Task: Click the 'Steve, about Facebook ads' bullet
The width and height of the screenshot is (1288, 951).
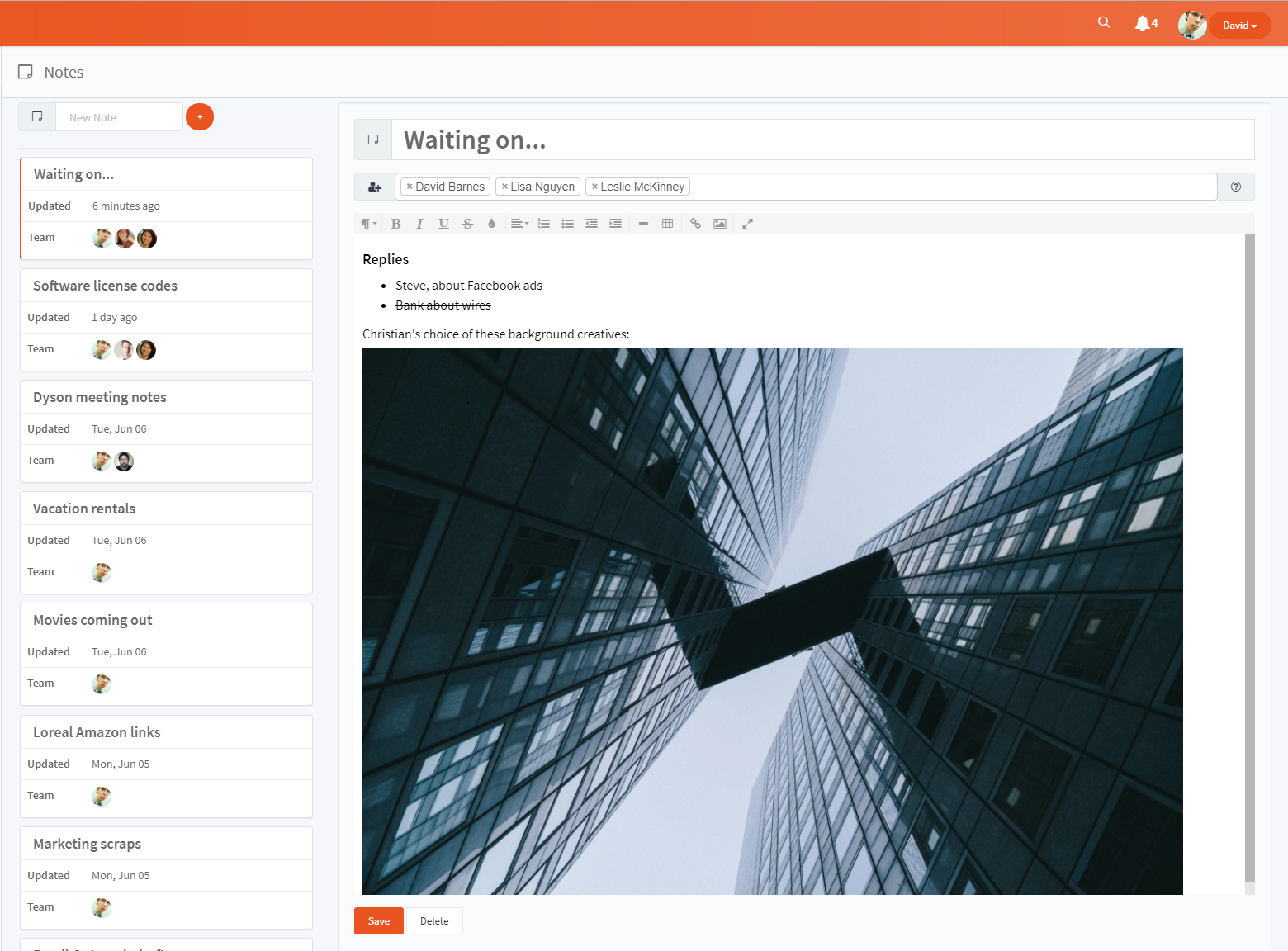Action: 469,286
